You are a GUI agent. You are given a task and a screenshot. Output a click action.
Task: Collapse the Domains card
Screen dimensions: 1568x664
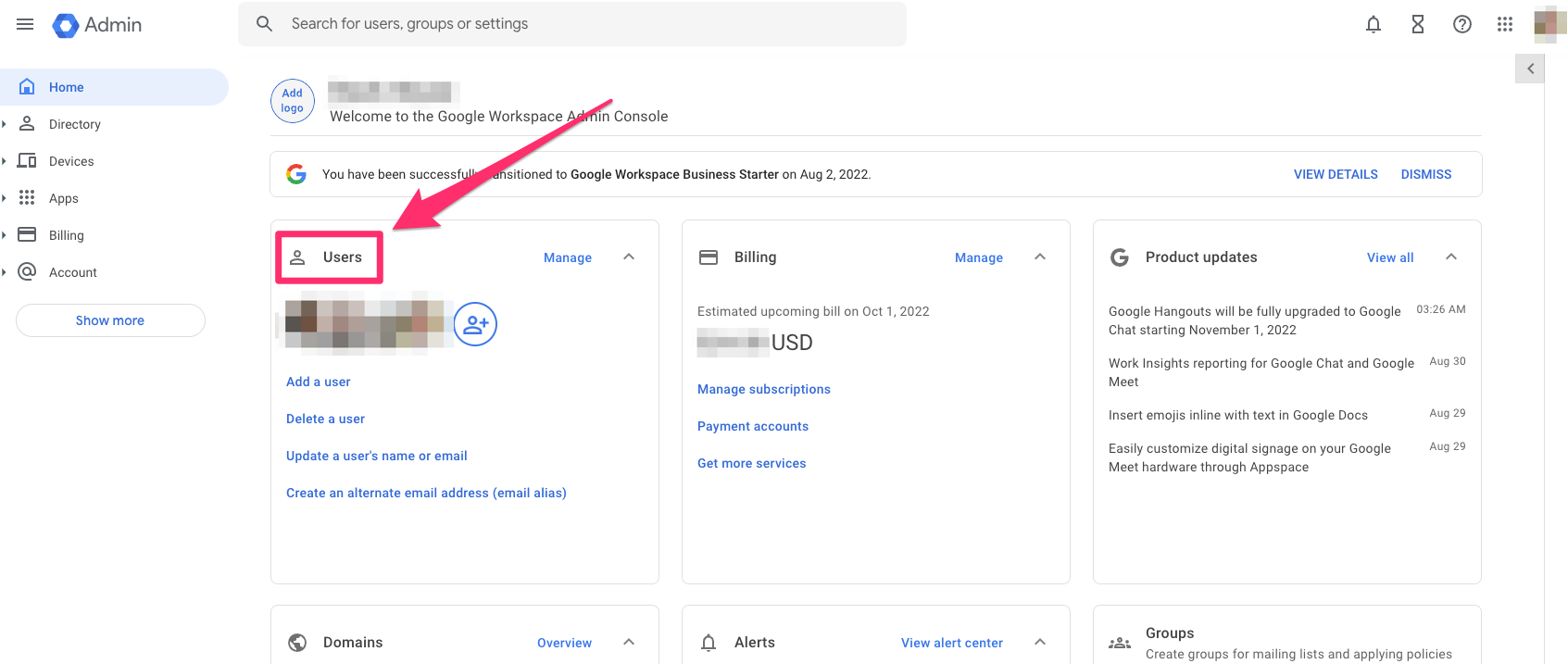pyautogui.click(x=629, y=643)
